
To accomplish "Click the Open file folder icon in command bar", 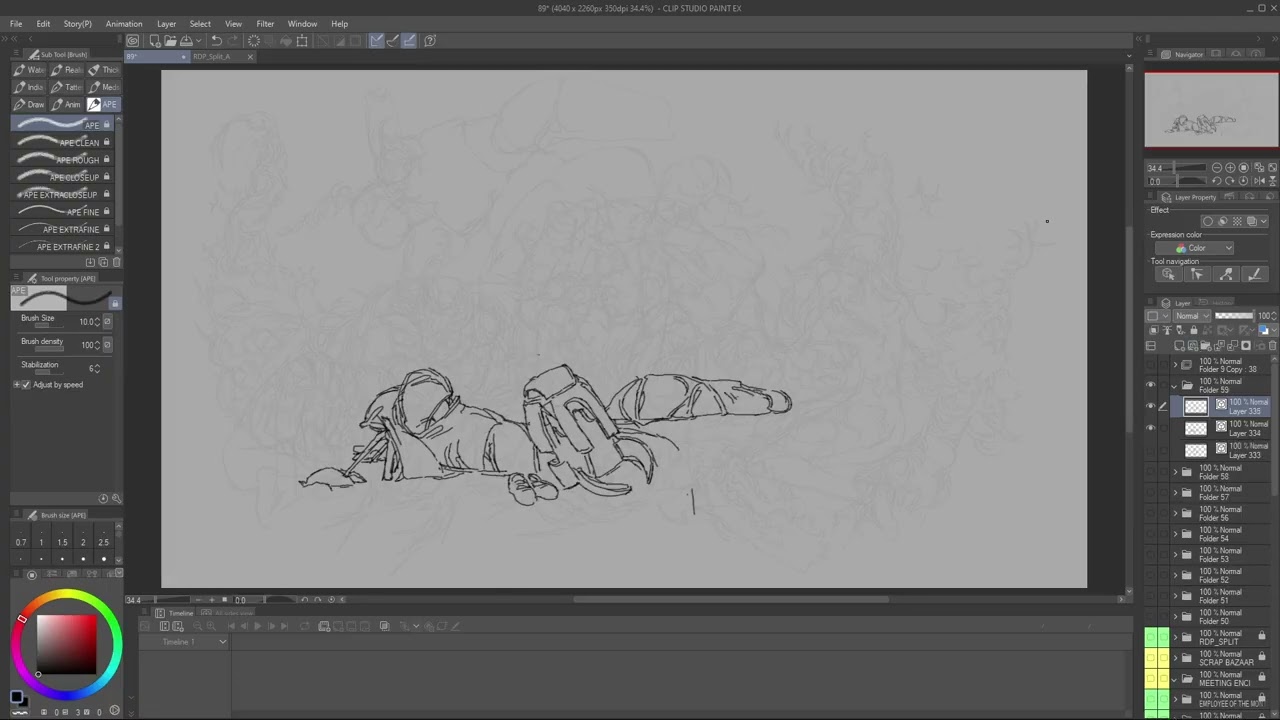I will [x=170, y=41].
